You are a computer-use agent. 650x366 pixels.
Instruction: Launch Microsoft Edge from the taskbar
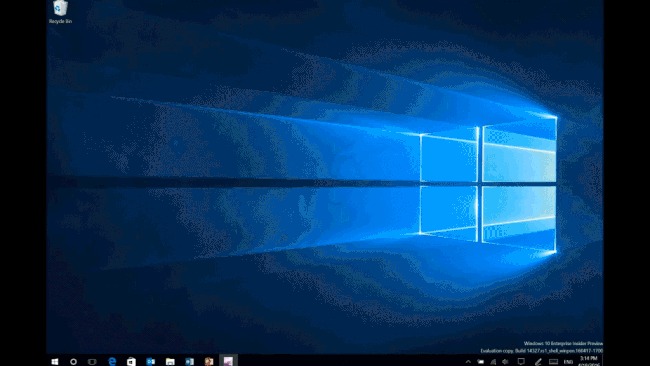coord(112,361)
